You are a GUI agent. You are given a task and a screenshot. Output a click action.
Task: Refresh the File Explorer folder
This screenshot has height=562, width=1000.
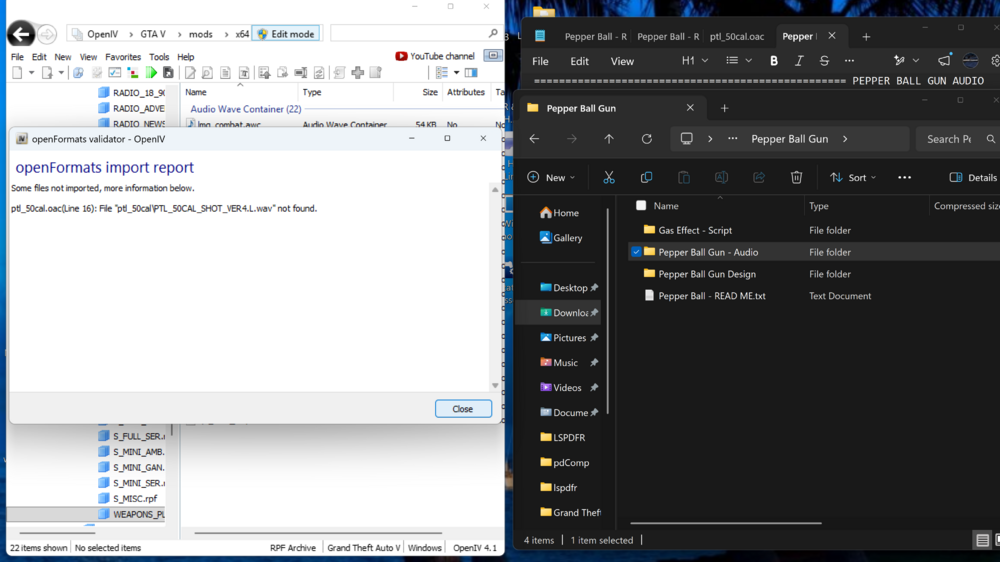pos(647,139)
